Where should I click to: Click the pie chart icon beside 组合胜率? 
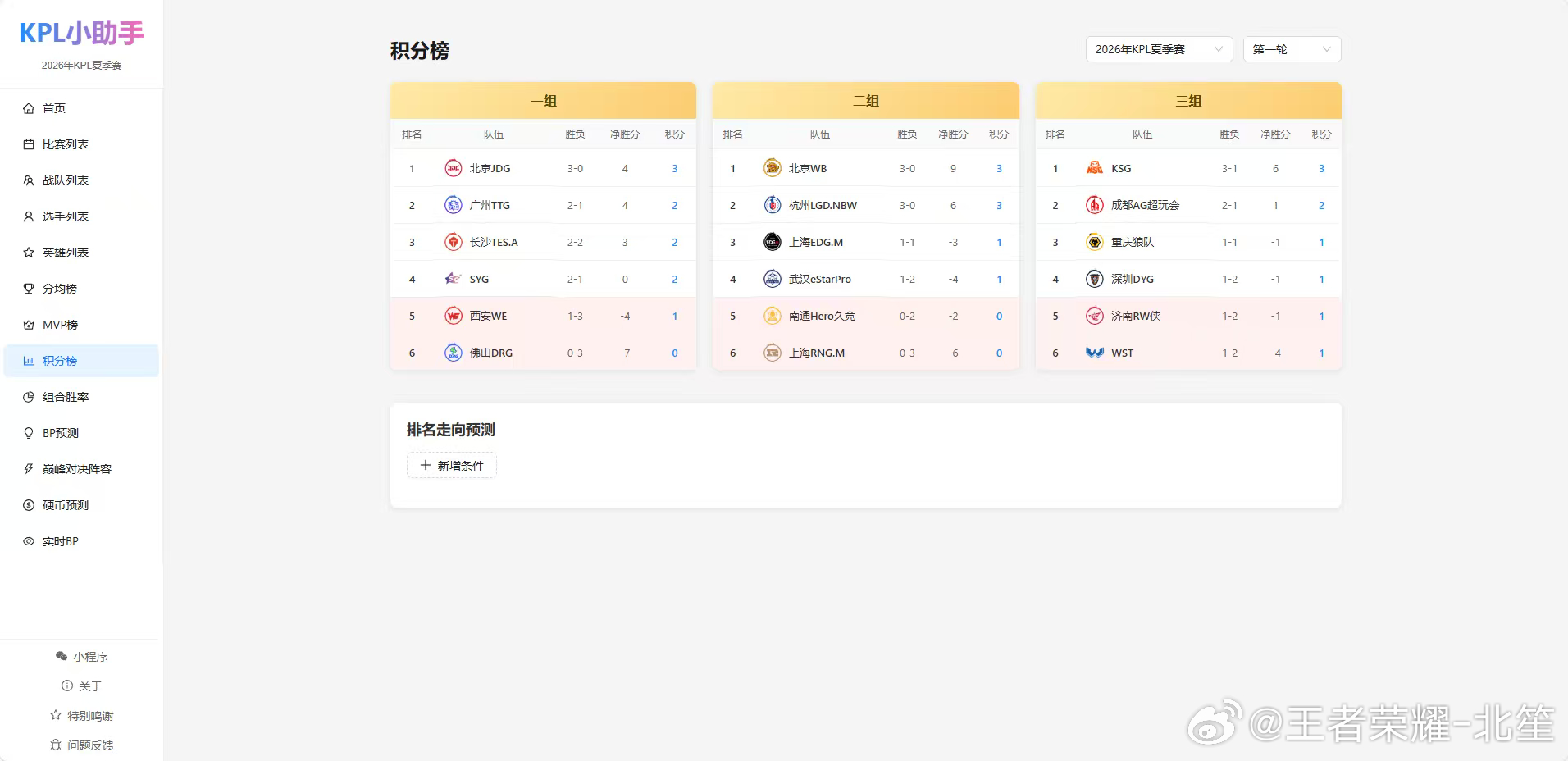(29, 397)
